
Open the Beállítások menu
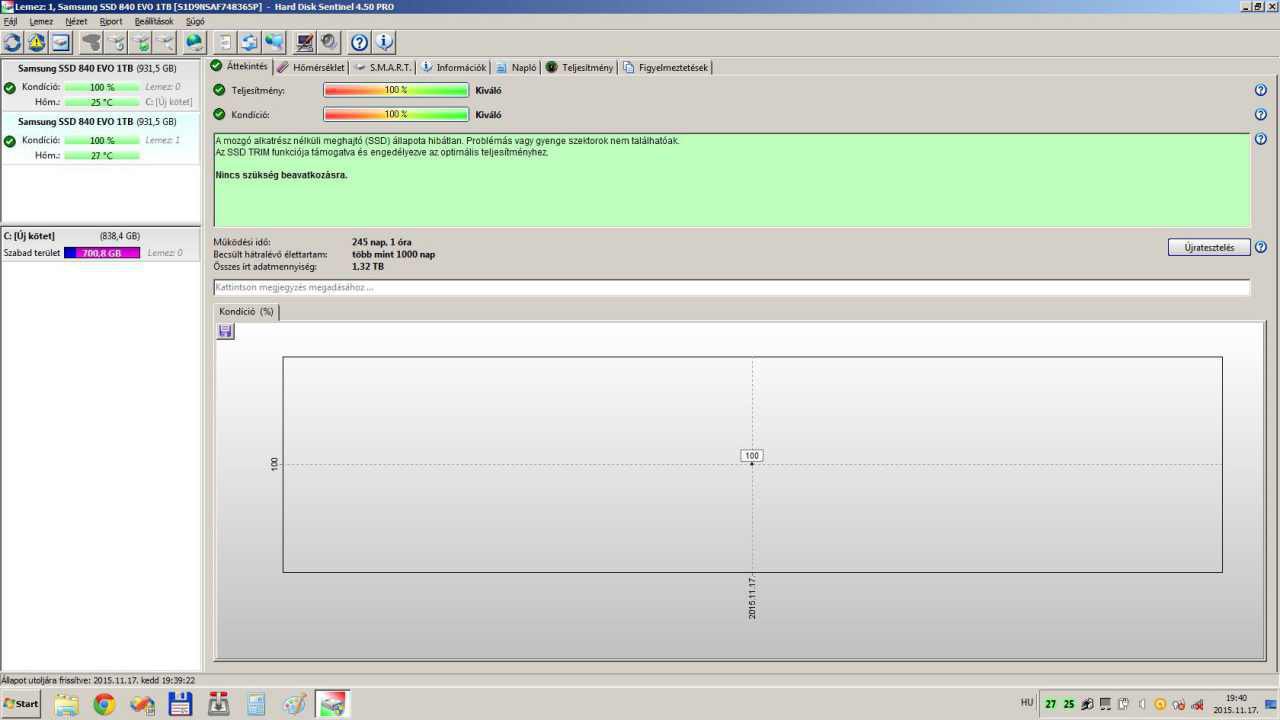pos(154,21)
